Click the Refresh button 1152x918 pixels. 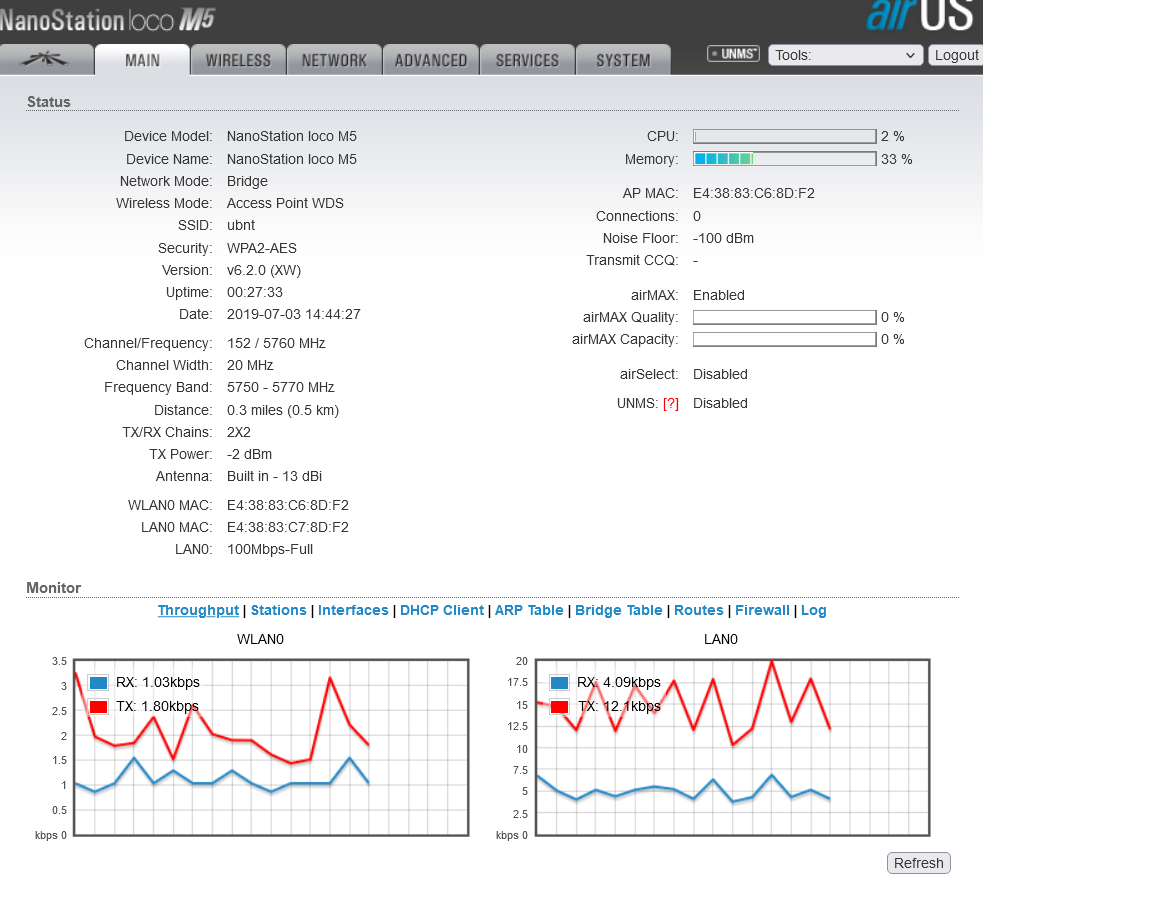coord(918,863)
